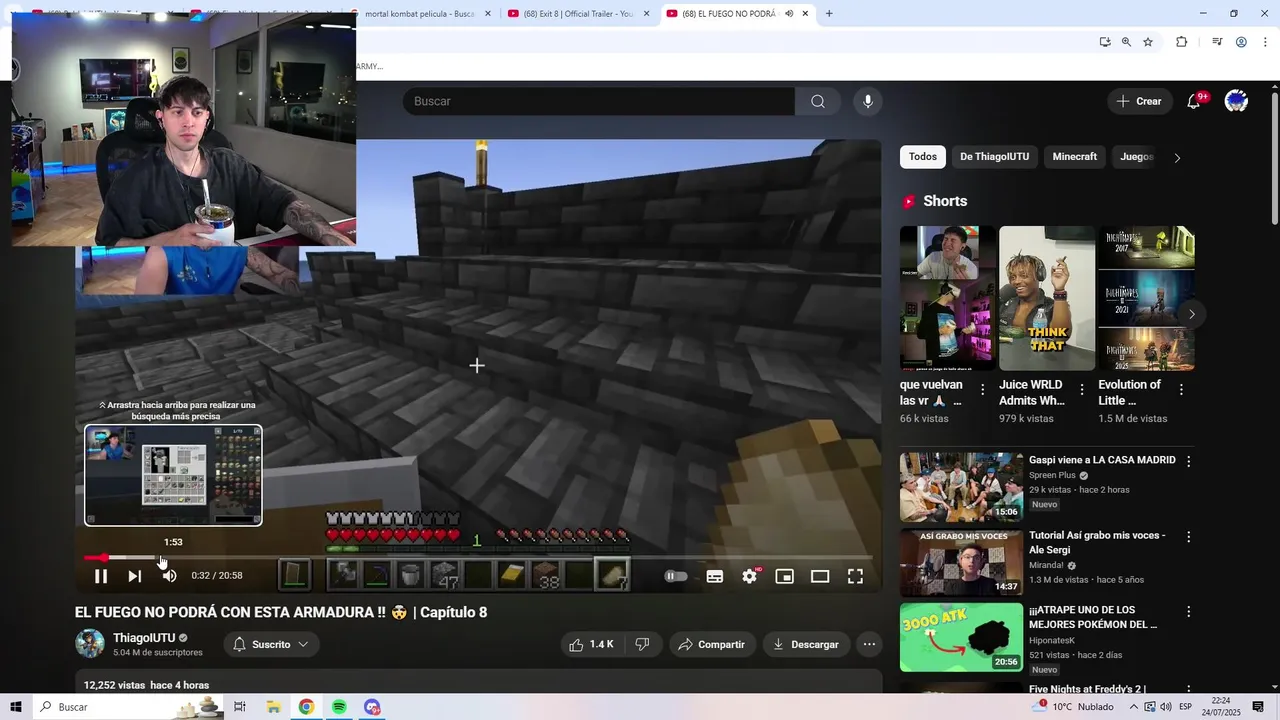Open Spotify from taskbar
Viewport: 1280px width, 720px height.
coord(339,707)
